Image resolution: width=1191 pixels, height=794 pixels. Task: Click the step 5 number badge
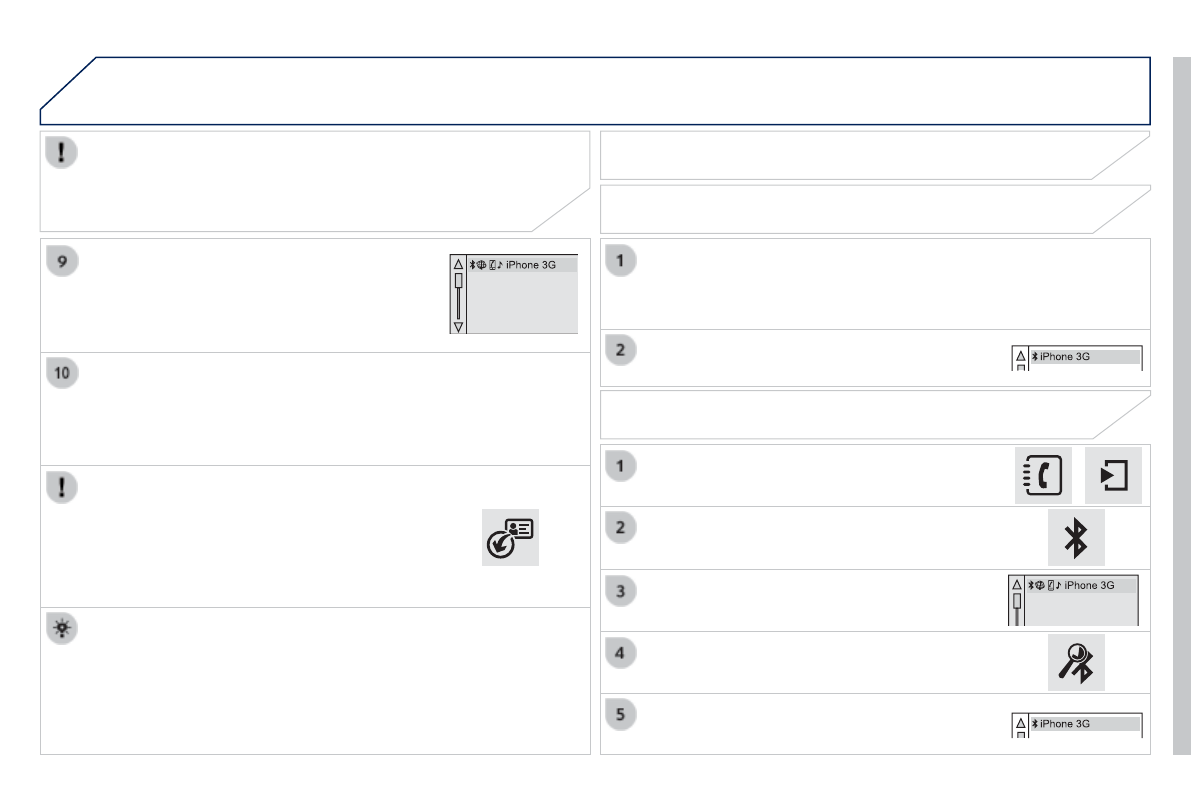click(622, 715)
